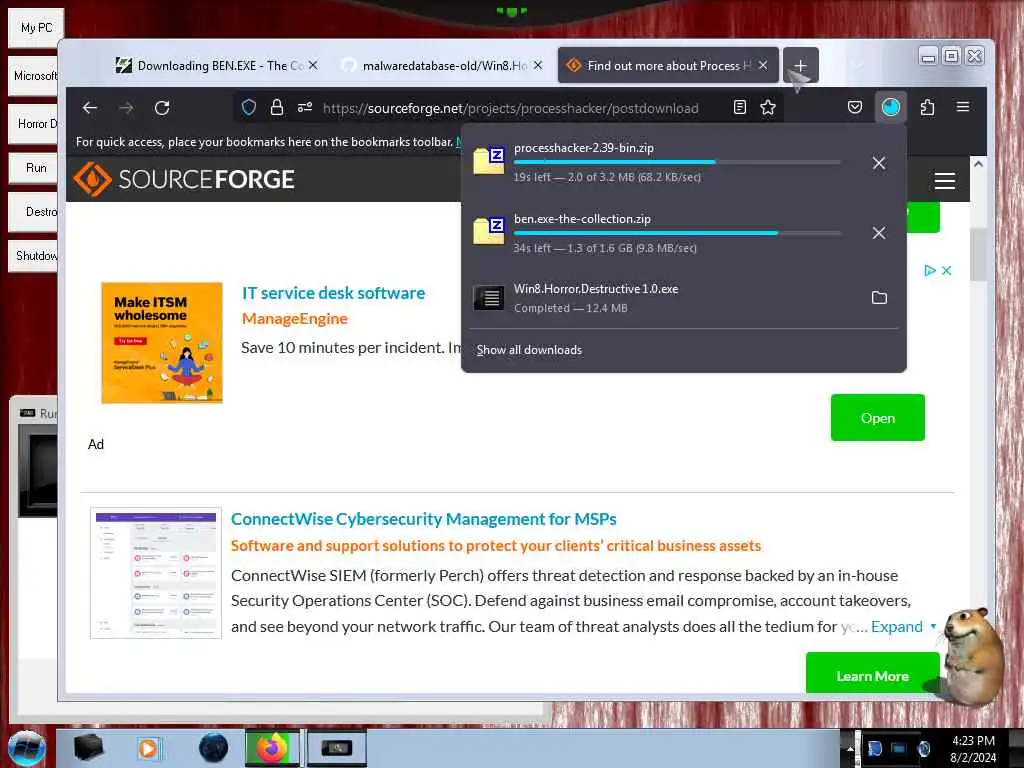Image resolution: width=1024 pixels, height=768 pixels.
Task: Open ConnectWise Cybersecurity Management for MSPs link
Action: click(x=423, y=519)
